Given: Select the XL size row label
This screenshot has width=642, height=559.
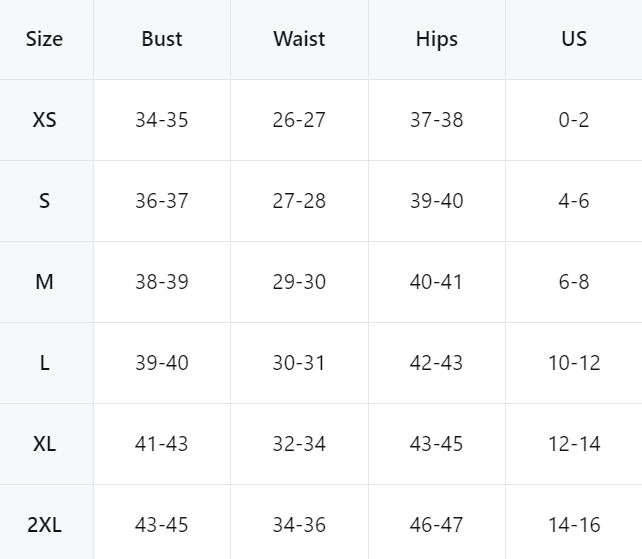Looking at the screenshot, I should (x=44, y=444).
